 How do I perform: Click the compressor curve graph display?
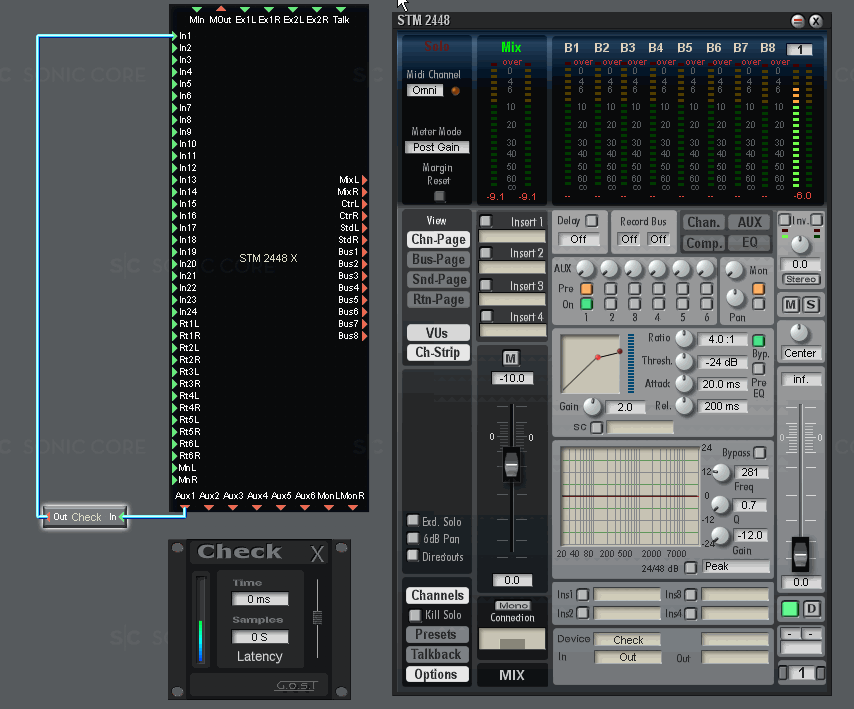tap(590, 364)
